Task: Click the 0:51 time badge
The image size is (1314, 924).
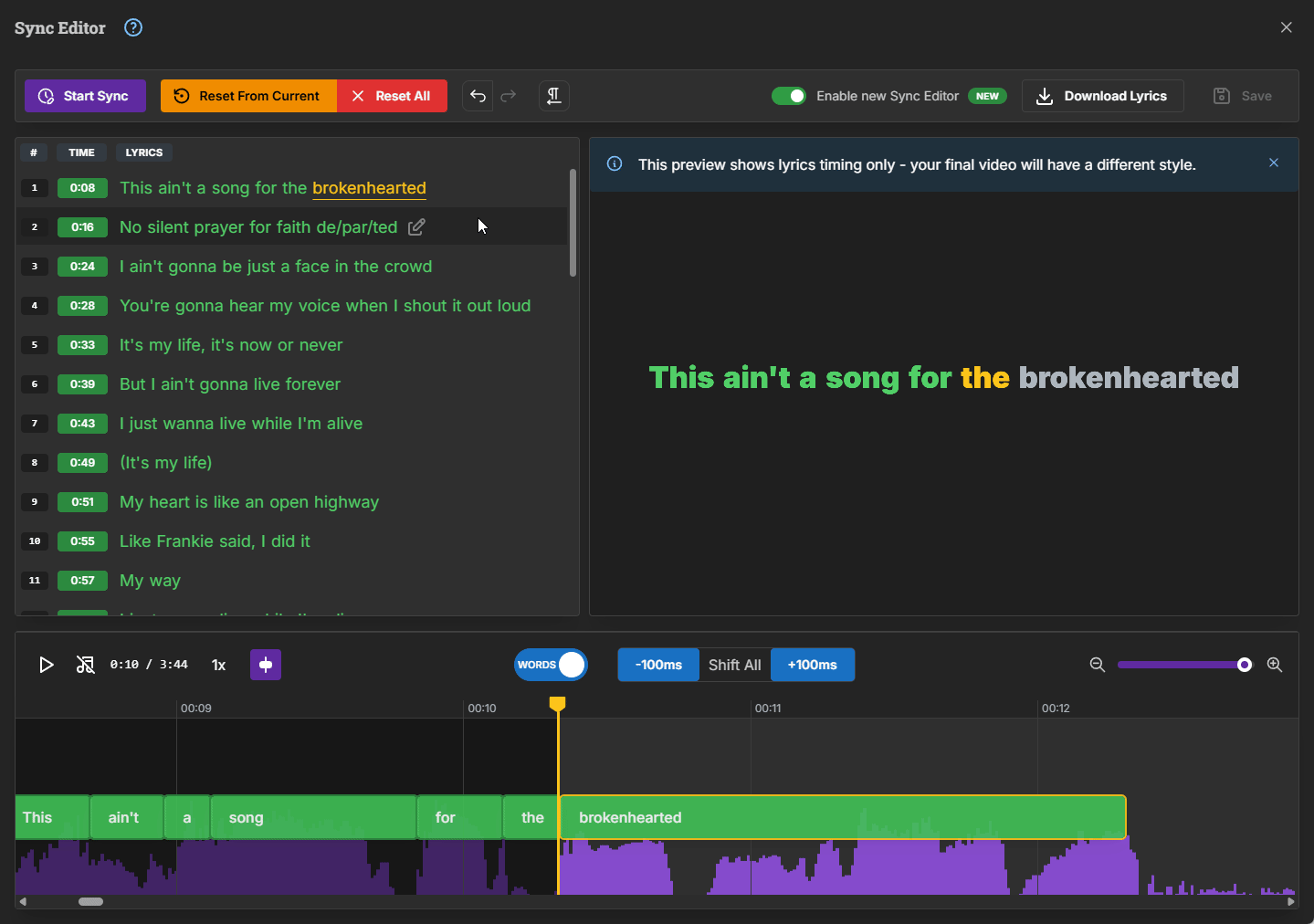Action: pos(82,502)
